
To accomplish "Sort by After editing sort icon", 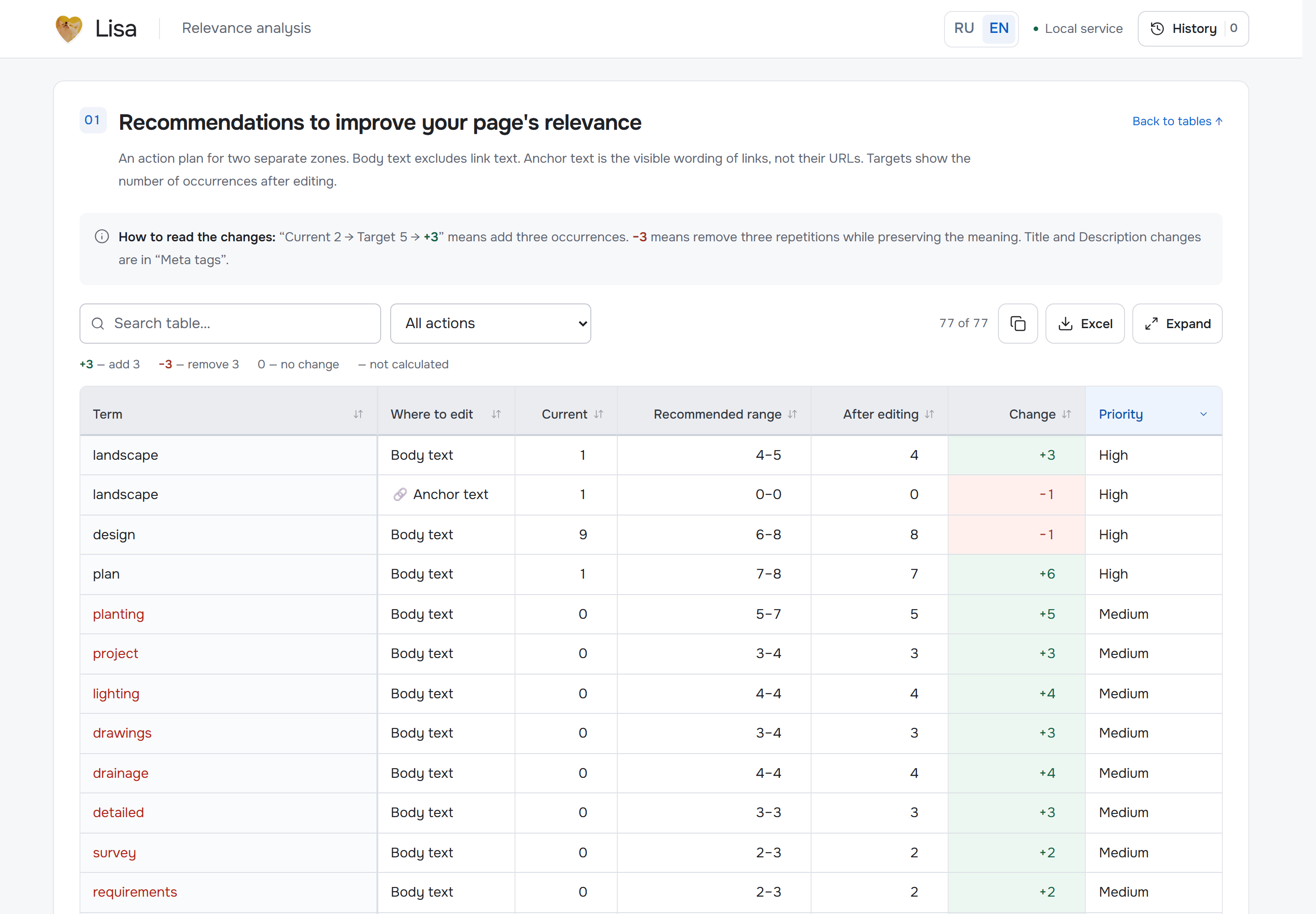I will point(929,414).
